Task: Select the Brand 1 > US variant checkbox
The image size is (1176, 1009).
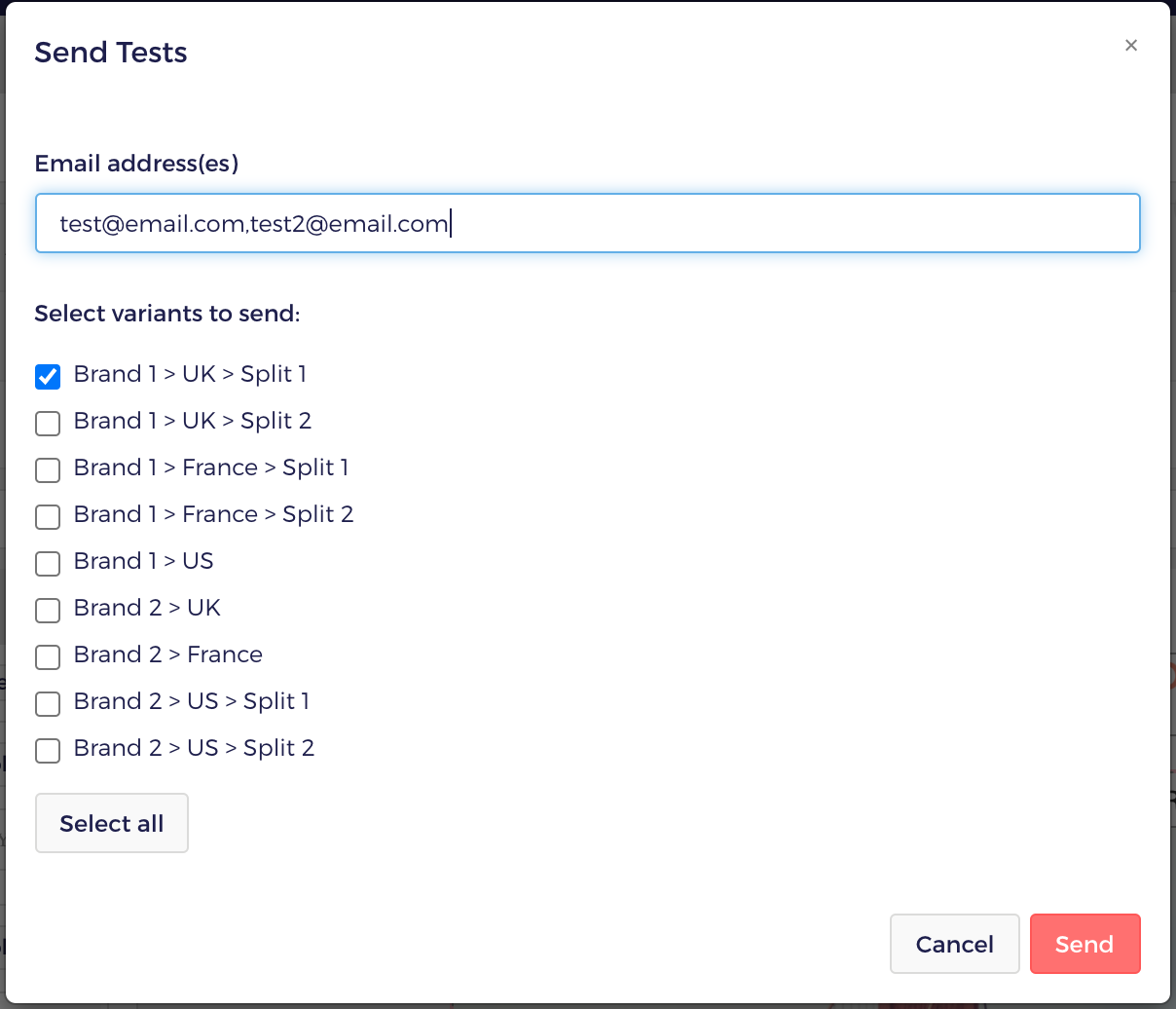Action: (x=48, y=563)
